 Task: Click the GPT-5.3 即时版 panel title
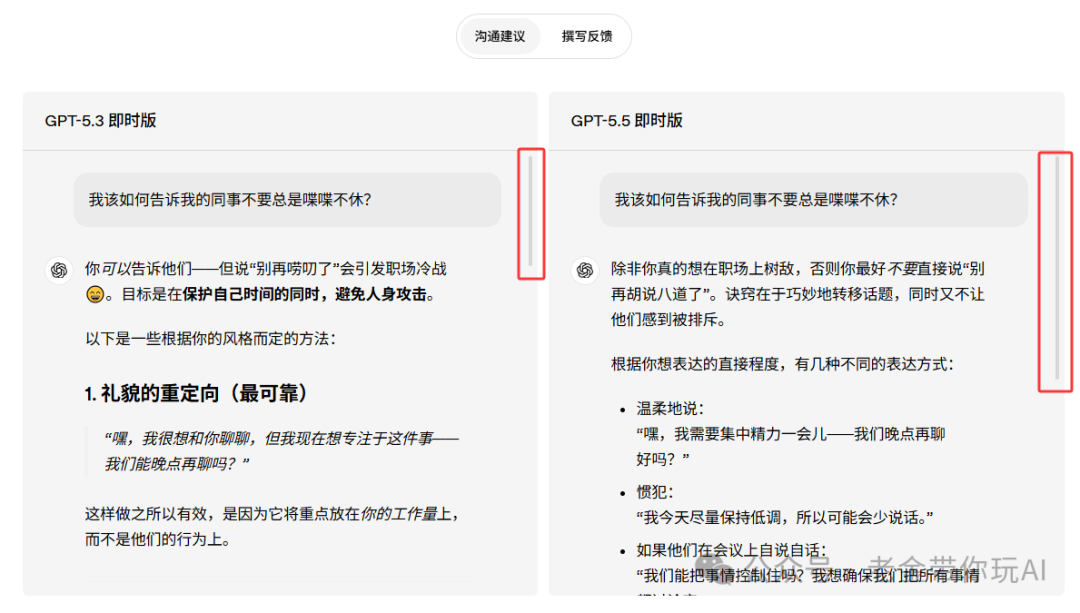(x=101, y=121)
